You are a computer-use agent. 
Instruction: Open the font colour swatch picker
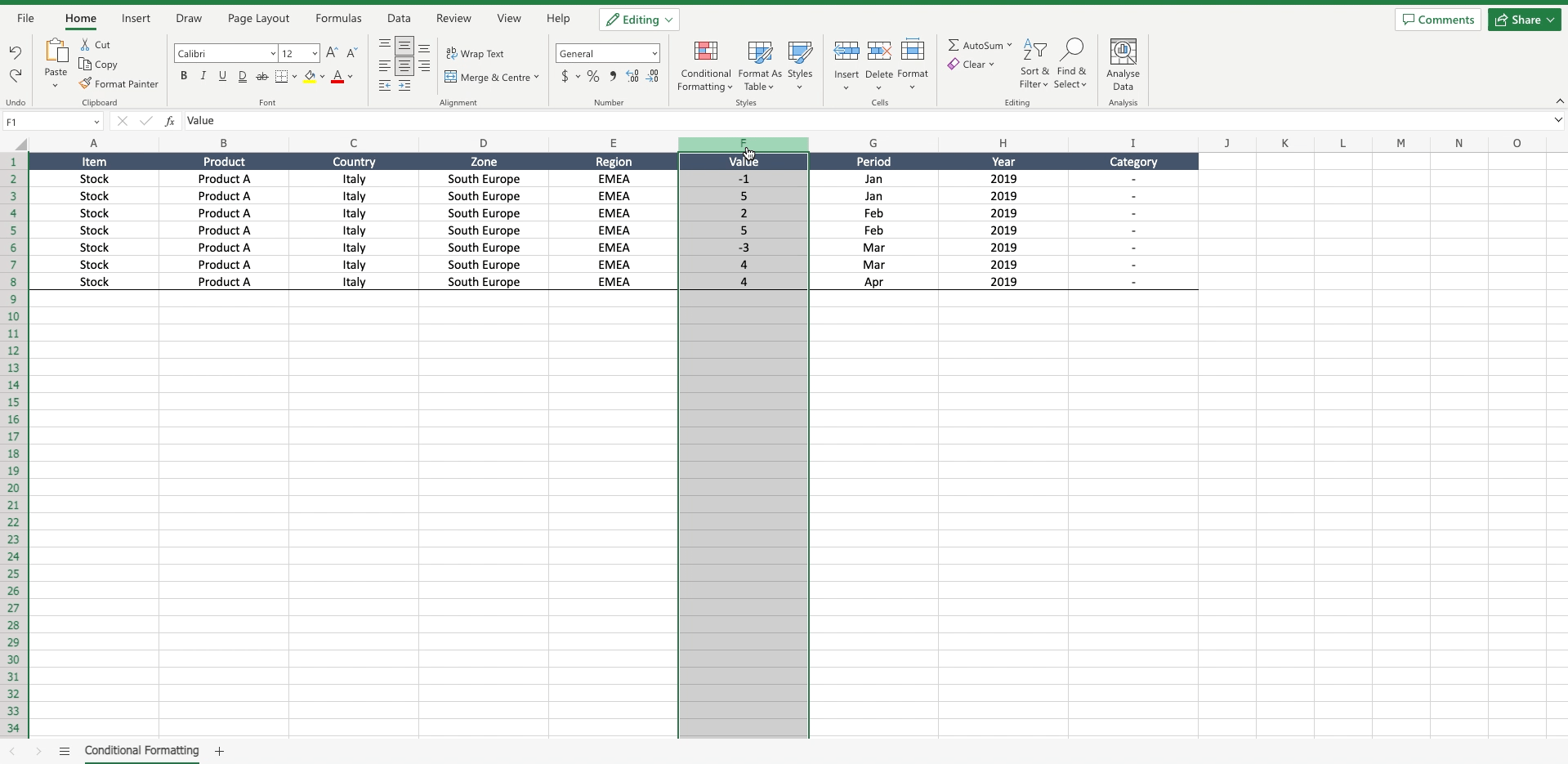coord(350,76)
